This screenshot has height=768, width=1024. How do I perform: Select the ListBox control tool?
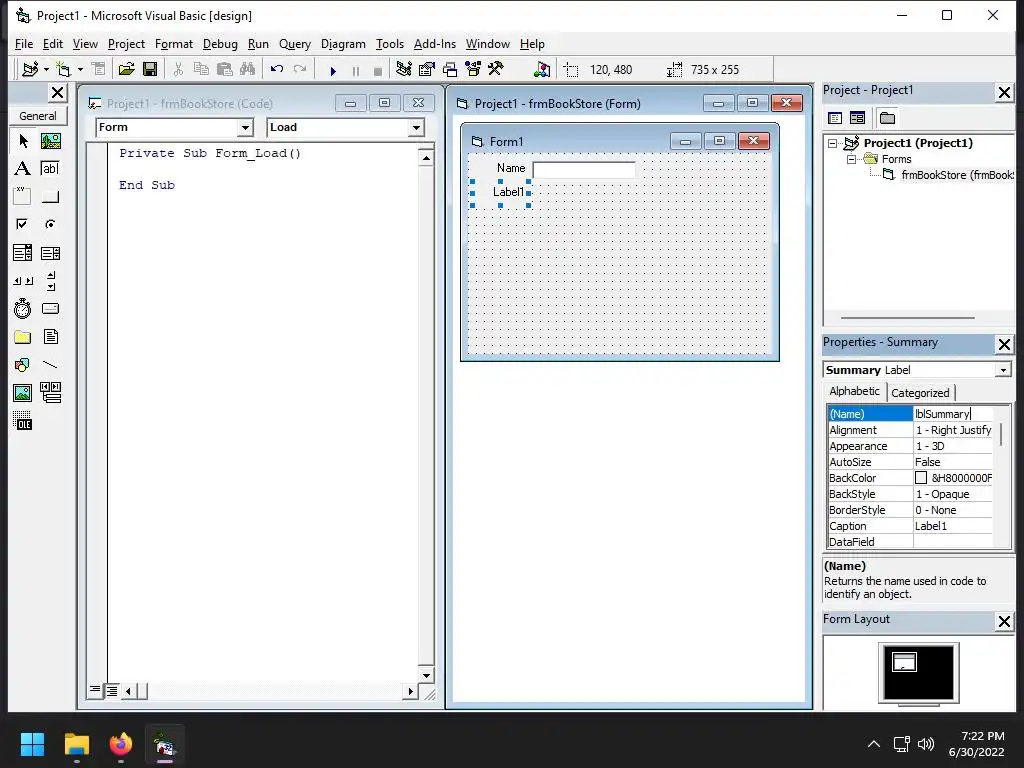point(50,253)
